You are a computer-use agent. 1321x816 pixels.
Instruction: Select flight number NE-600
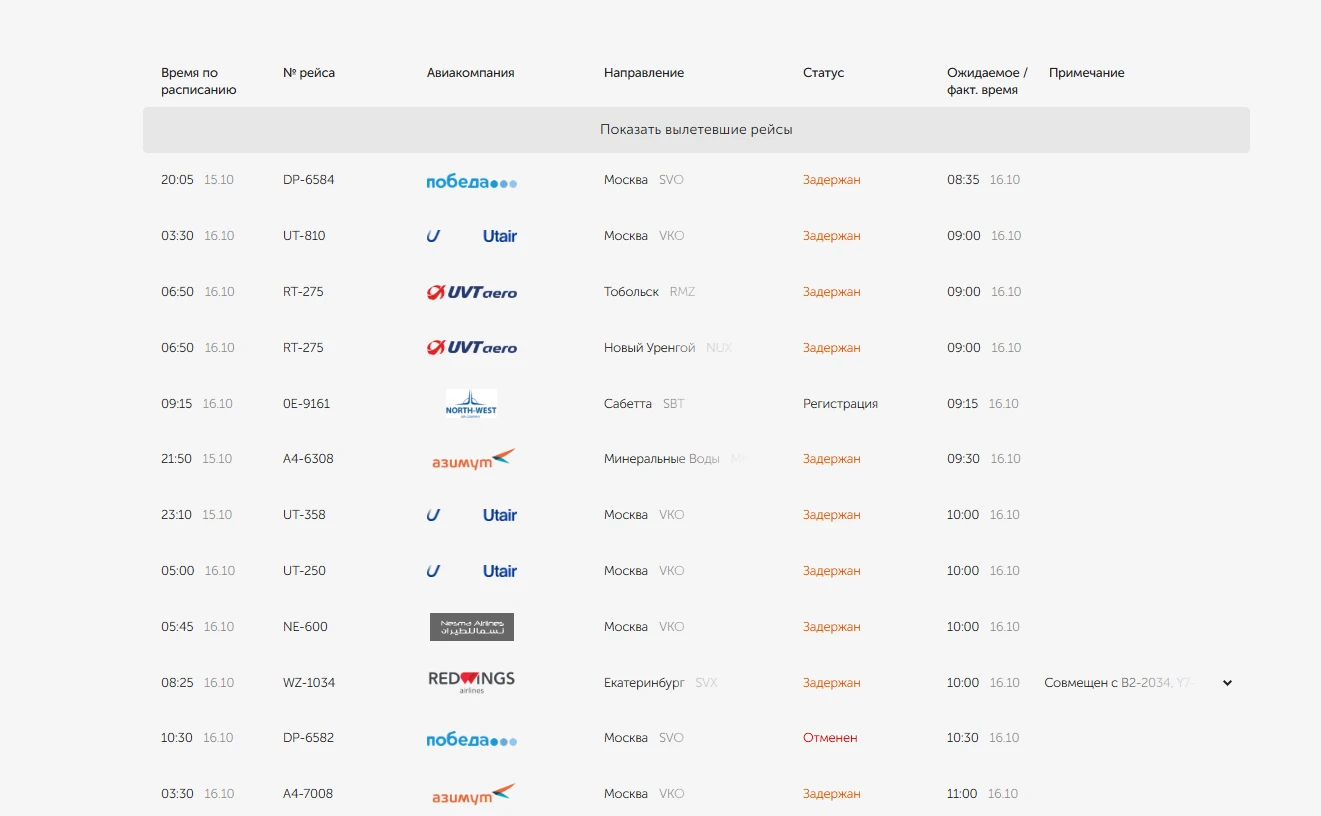tap(305, 627)
